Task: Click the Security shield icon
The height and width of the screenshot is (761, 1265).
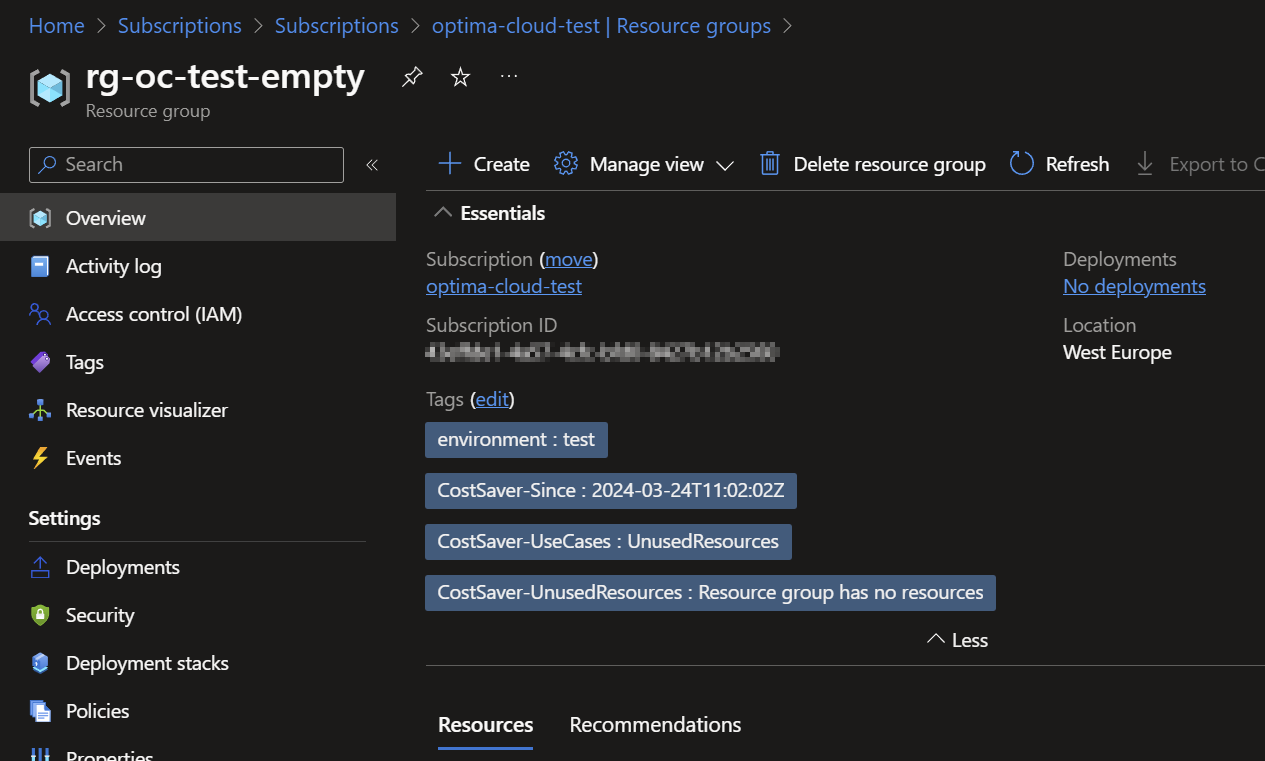Action: coord(40,615)
